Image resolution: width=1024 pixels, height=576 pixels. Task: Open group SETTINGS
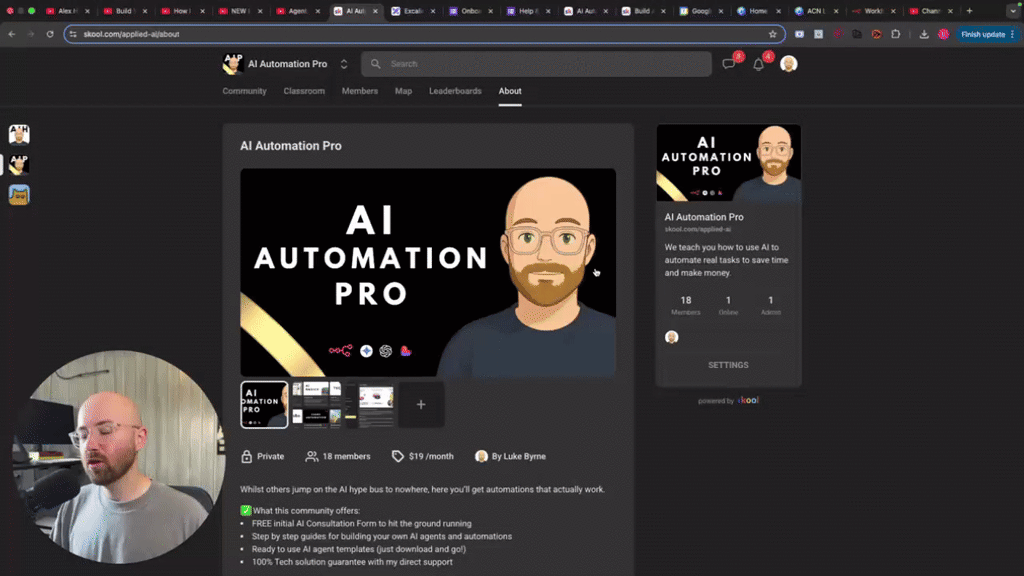(728, 365)
